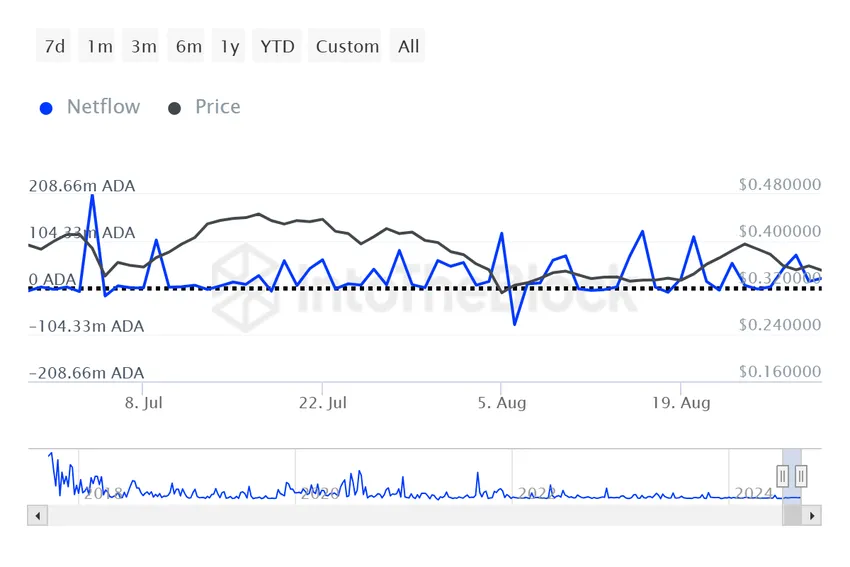Pick the 1y time range

(230, 46)
